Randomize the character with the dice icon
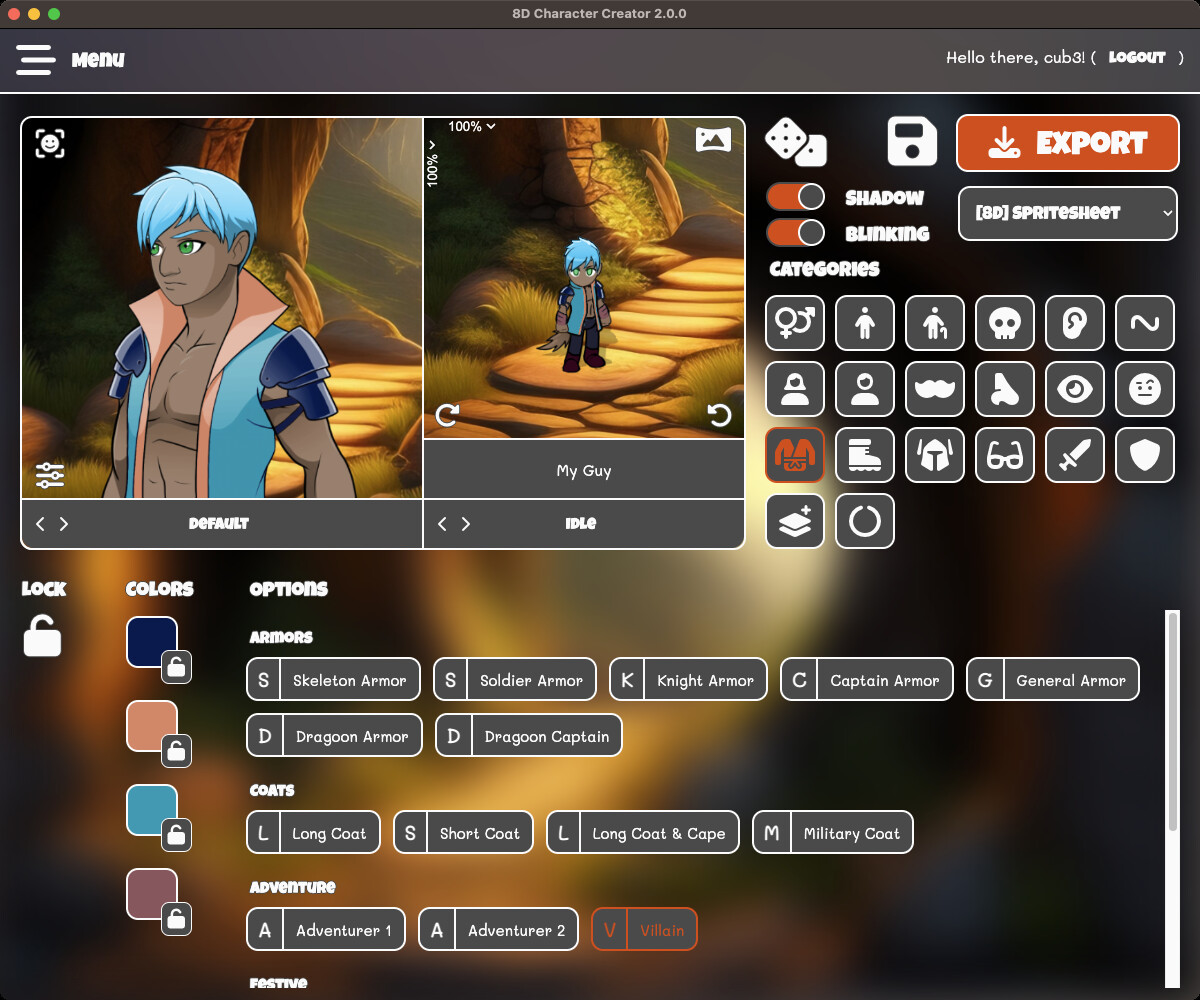Image resolution: width=1200 pixels, height=1000 pixels. point(795,143)
